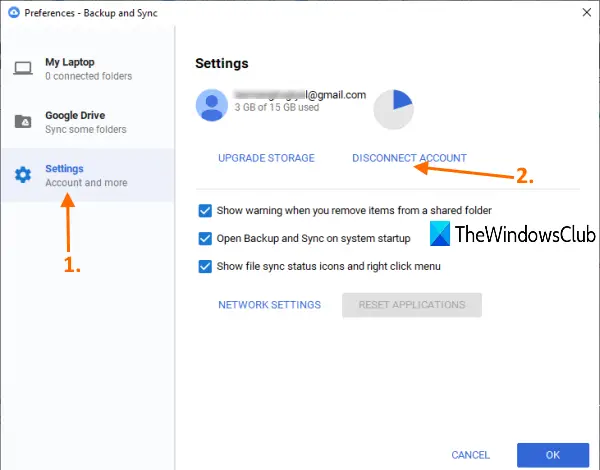The image size is (600, 470).
Task: Click the Google Drive folder icon
Action: tap(23, 122)
